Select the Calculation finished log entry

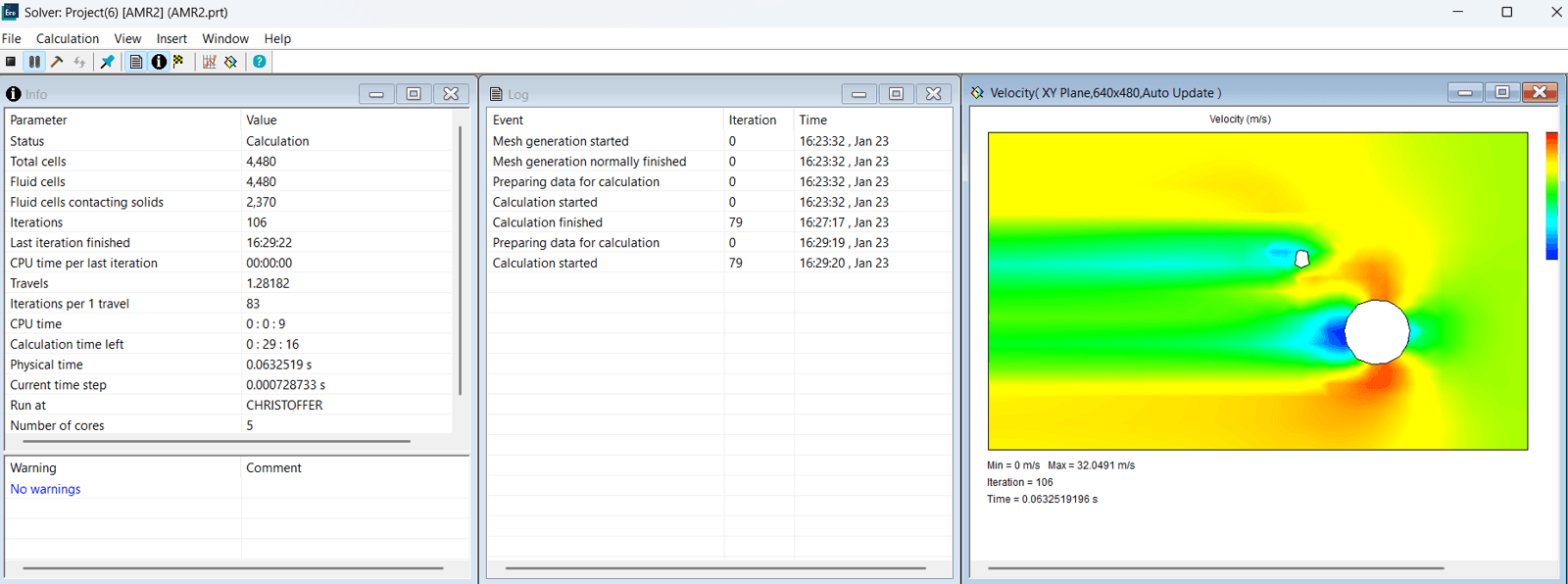(719, 222)
